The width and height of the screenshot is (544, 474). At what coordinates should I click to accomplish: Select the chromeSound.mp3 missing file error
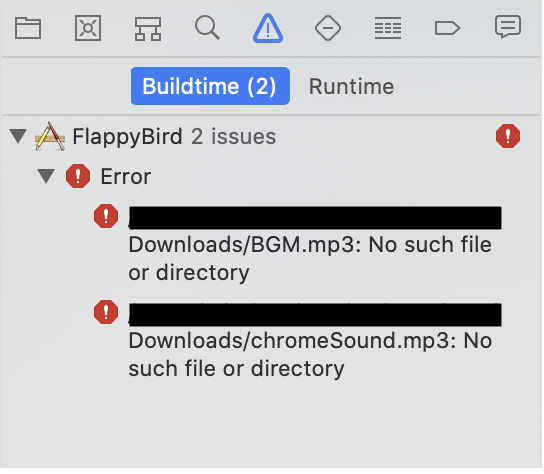tap(315, 341)
